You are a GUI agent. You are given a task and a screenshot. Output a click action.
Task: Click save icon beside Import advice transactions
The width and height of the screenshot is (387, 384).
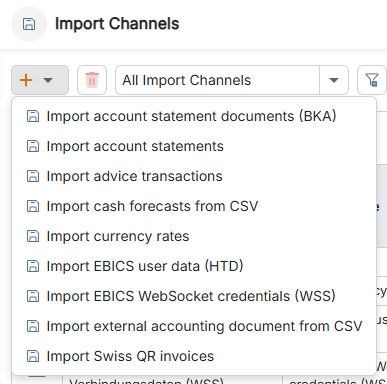[33, 176]
